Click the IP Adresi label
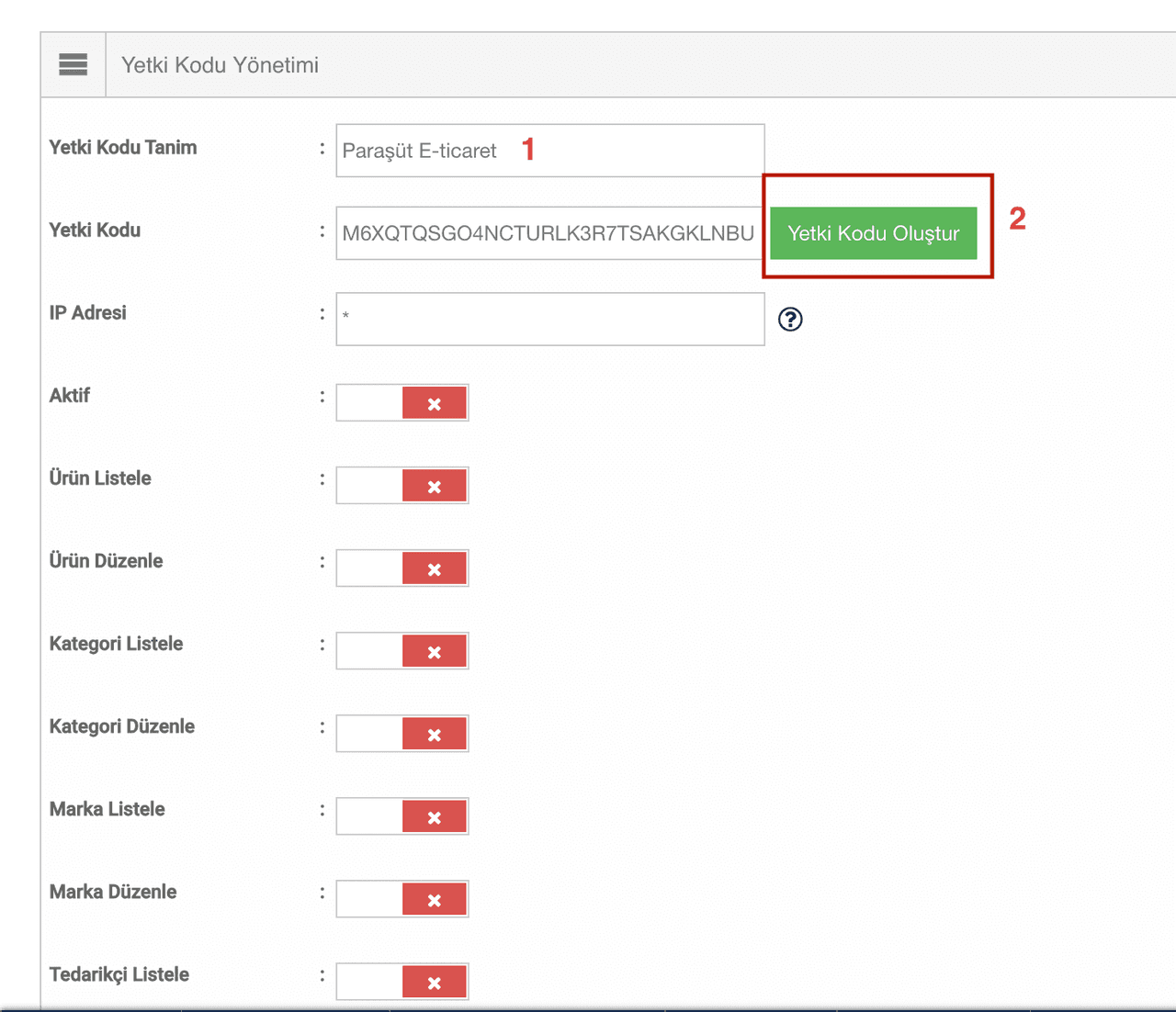1176x1012 pixels. [x=88, y=313]
